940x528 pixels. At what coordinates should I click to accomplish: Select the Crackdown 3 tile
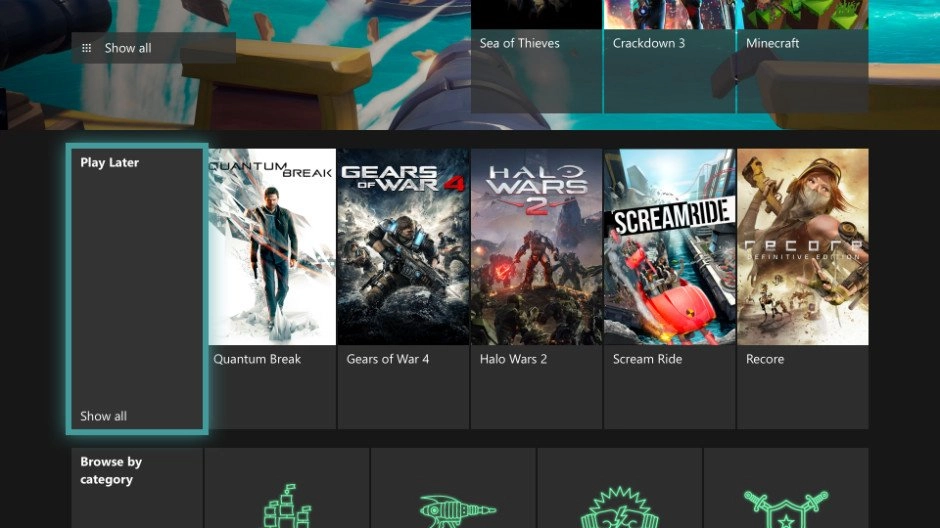(670, 56)
